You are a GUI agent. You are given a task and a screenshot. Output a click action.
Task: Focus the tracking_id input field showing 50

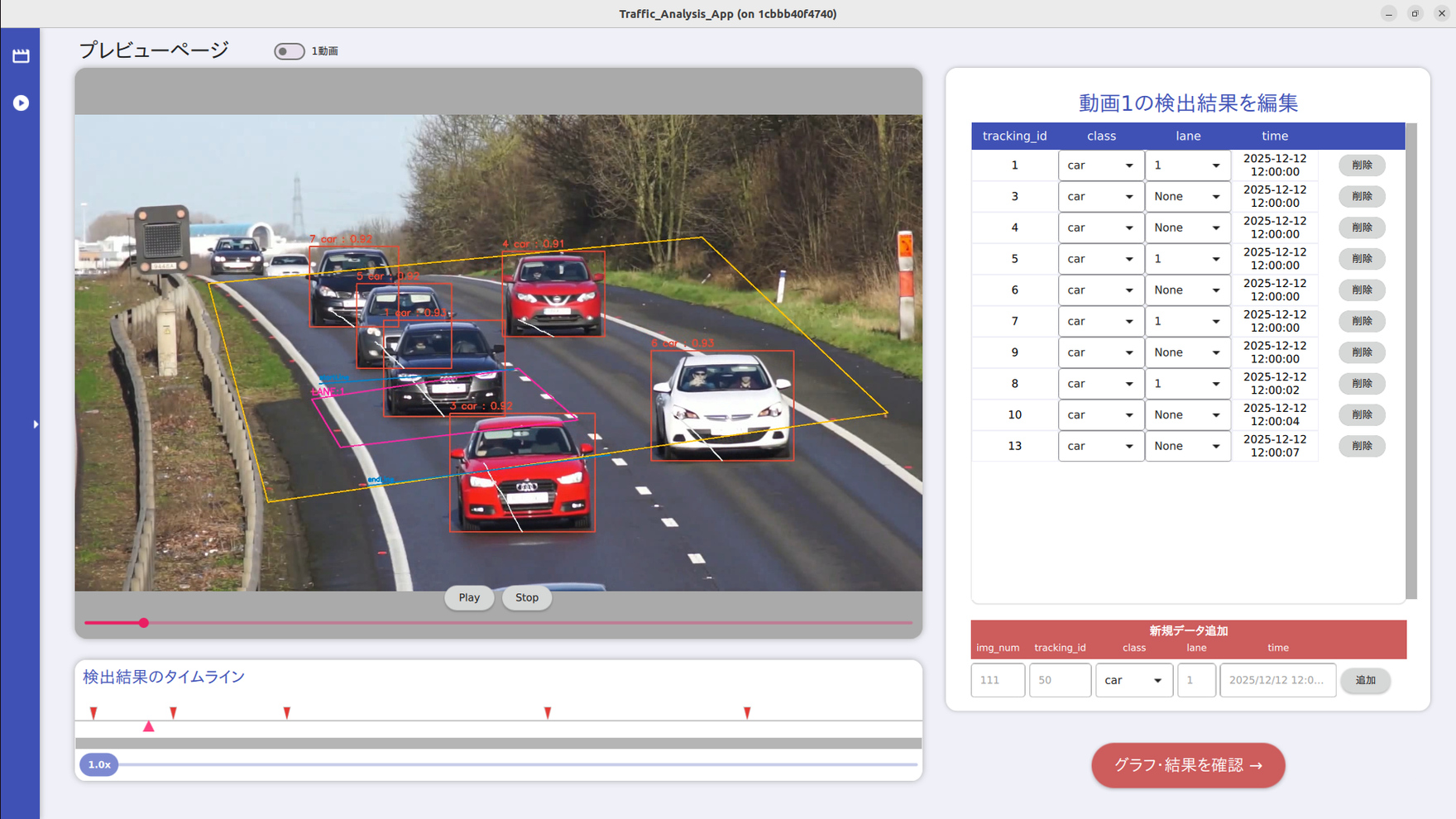(1060, 680)
